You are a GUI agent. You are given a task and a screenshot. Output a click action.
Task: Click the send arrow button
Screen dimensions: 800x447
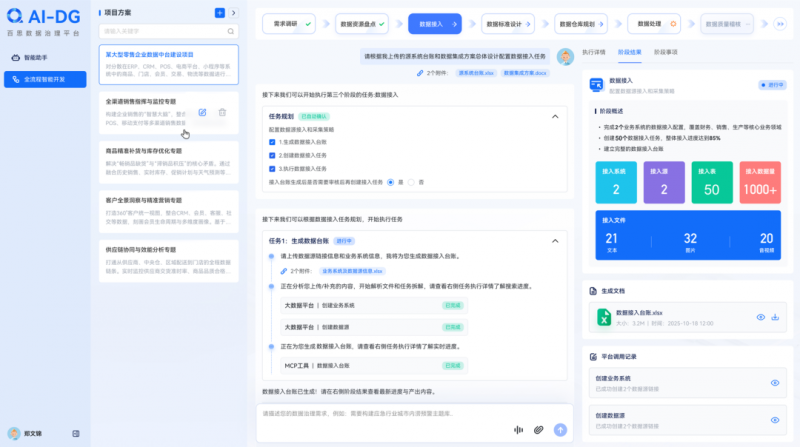[560, 430]
